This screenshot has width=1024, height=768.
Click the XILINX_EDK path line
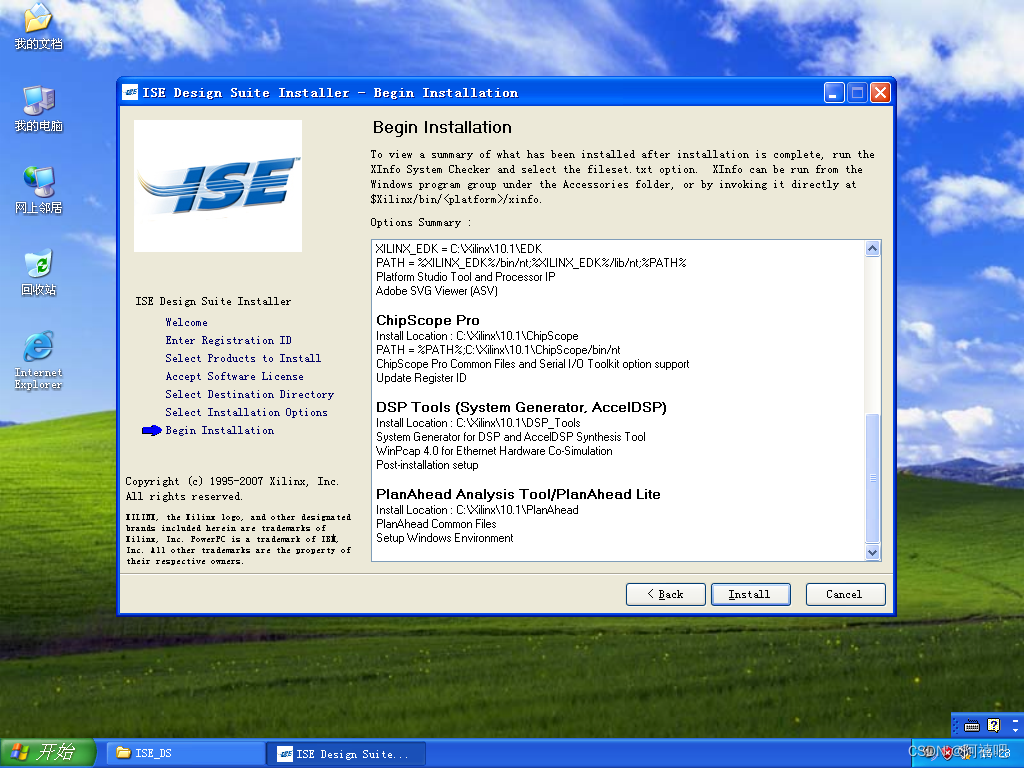pos(458,248)
